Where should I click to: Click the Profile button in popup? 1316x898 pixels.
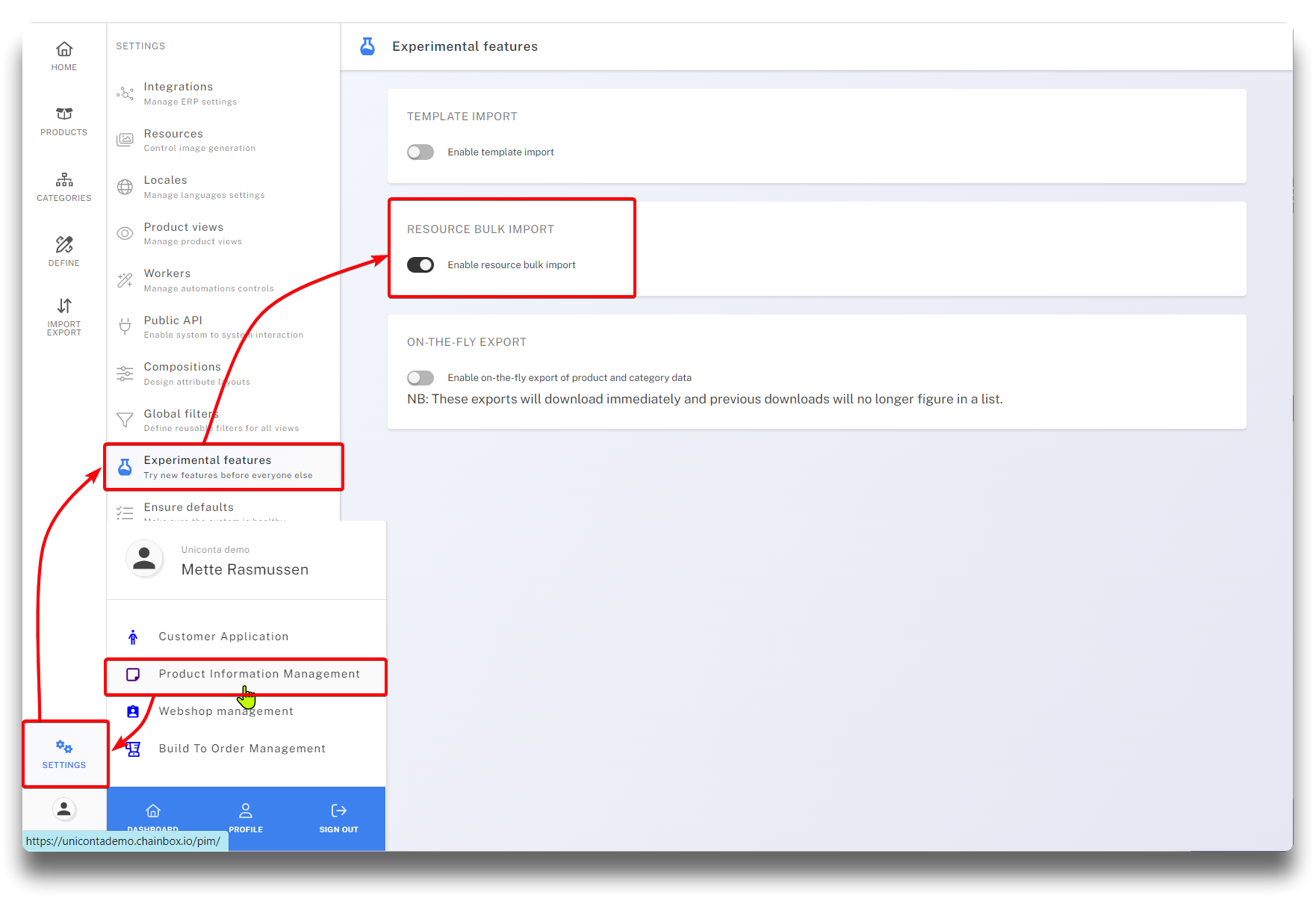246,817
